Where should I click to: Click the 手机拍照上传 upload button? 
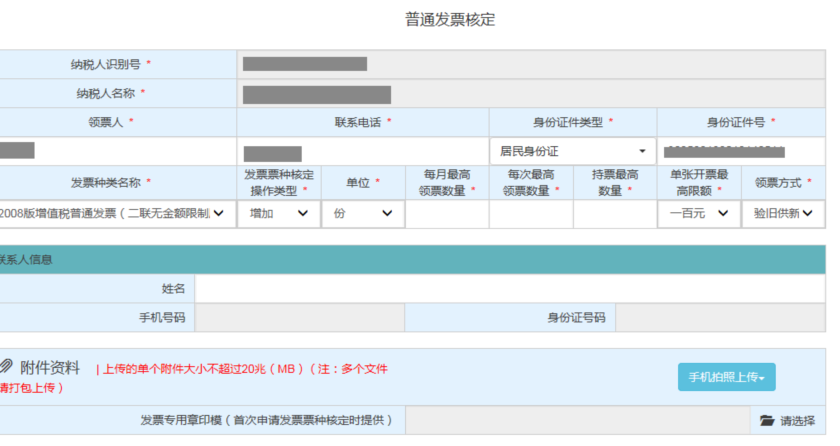coord(726,377)
